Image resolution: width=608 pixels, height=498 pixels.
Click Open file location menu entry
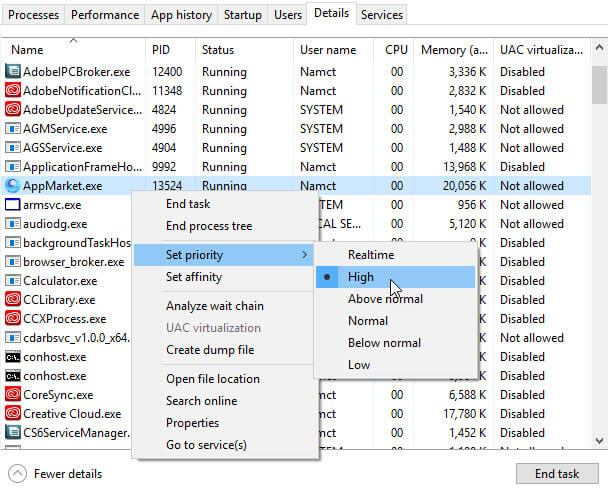pos(212,379)
